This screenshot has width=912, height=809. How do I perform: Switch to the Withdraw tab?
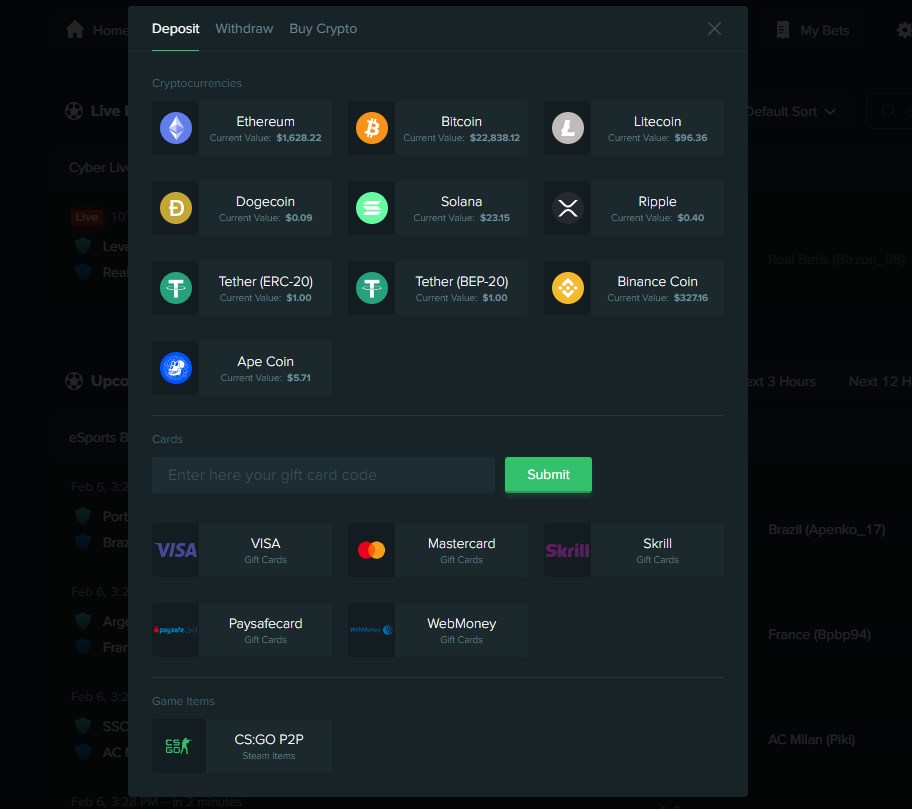point(244,29)
